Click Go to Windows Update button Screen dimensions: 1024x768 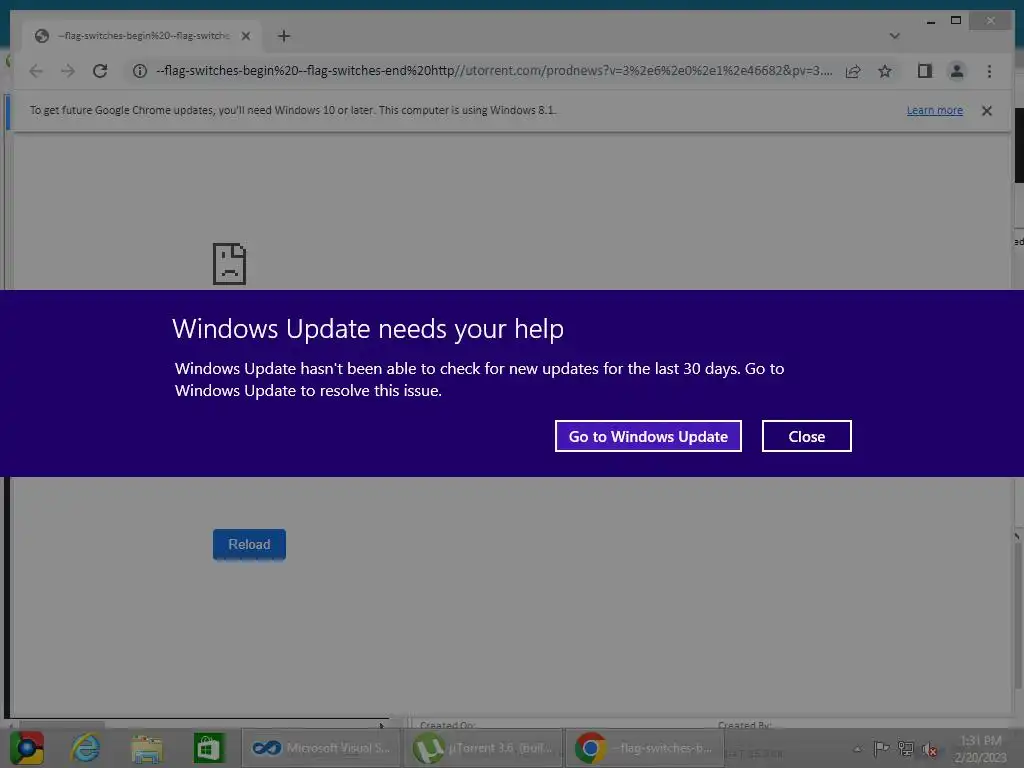tap(648, 436)
